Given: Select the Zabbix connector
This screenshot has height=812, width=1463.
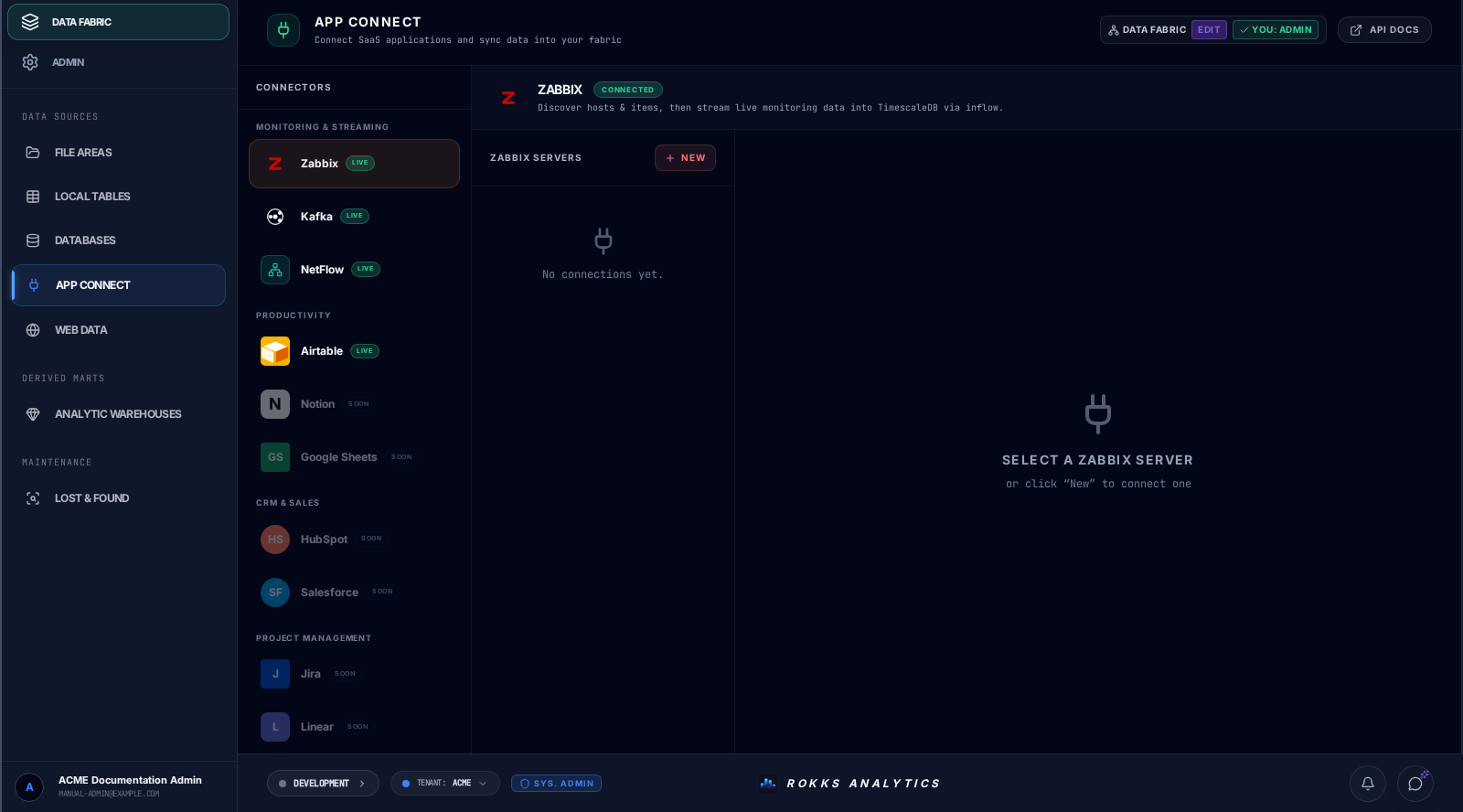Looking at the screenshot, I should tap(354, 164).
